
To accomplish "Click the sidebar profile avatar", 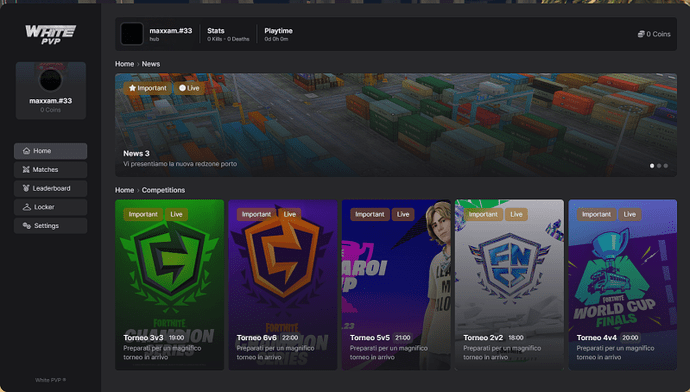I will click(51, 80).
